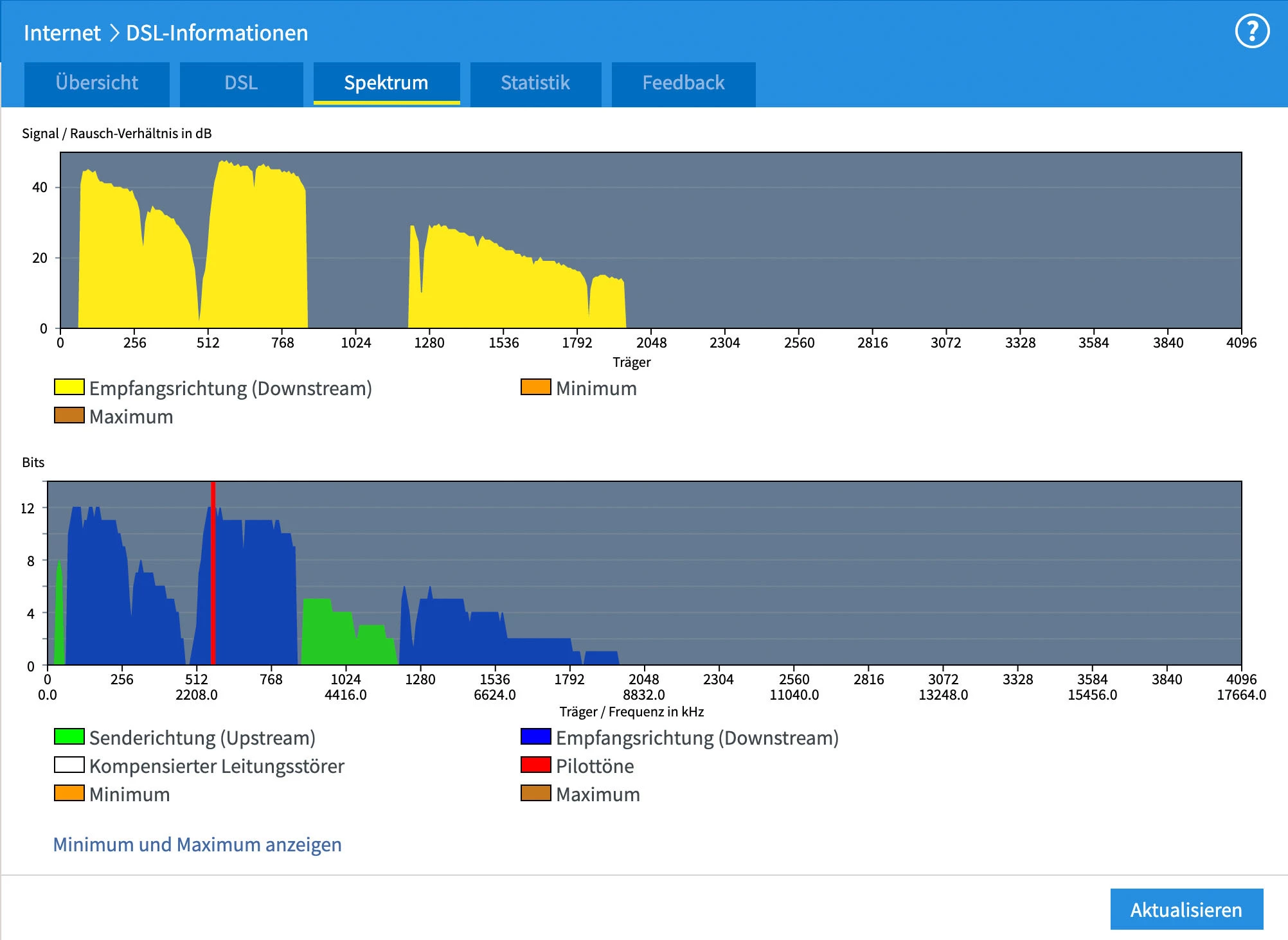The image size is (1288, 940).
Task: Click the Aktualisieren button
Action: click(x=1186, y=909)
